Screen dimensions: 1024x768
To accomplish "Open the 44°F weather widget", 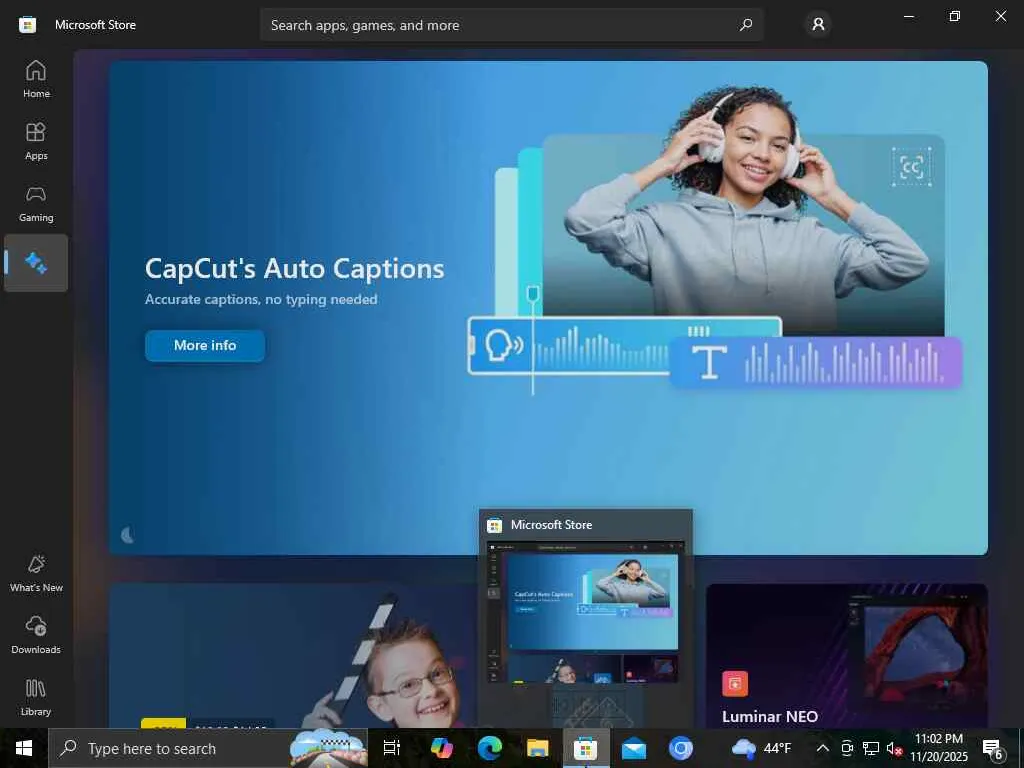I will click(x=761, y=748).
